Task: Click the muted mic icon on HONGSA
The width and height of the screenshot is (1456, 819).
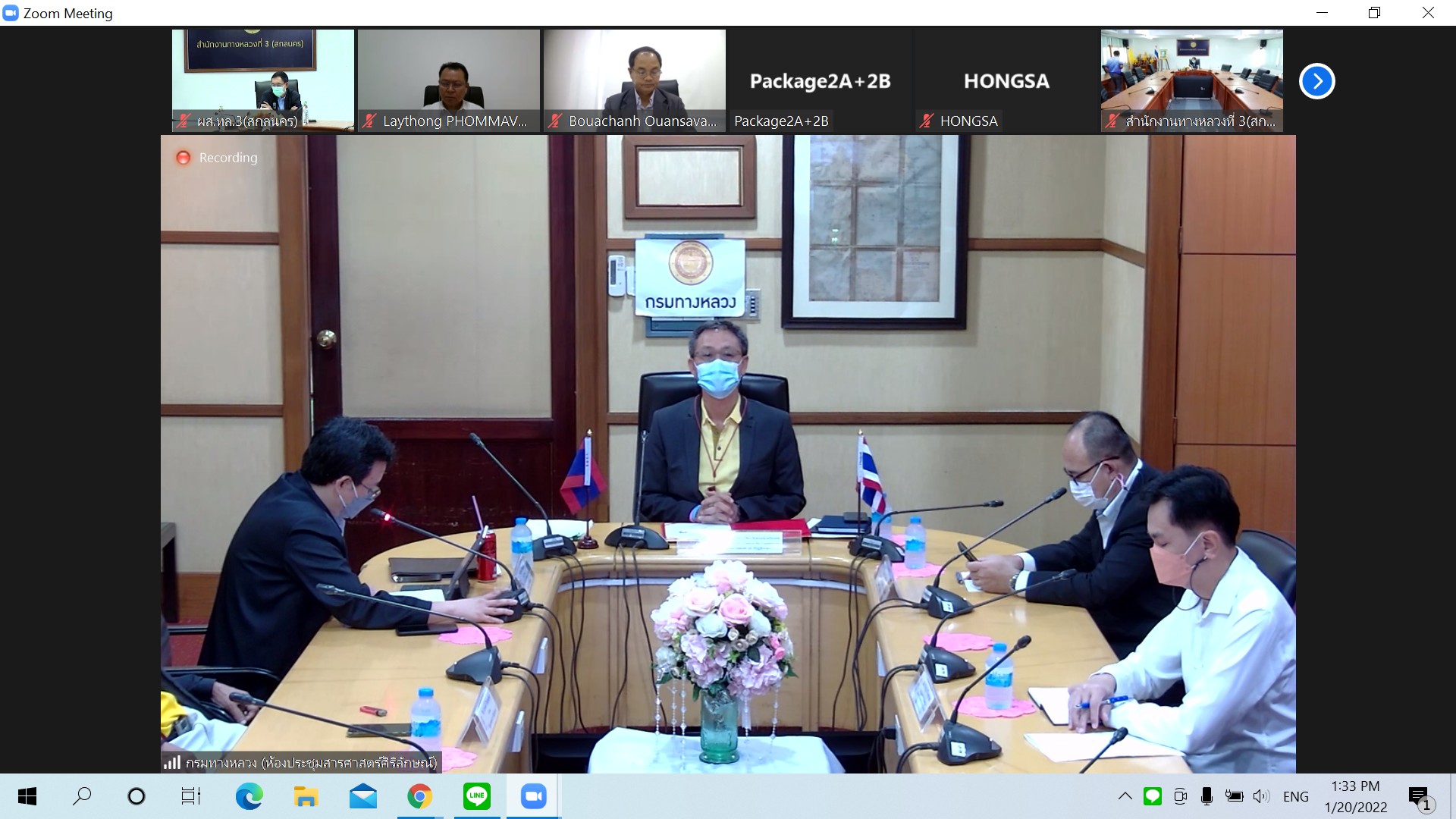Action: pos(926,121)
